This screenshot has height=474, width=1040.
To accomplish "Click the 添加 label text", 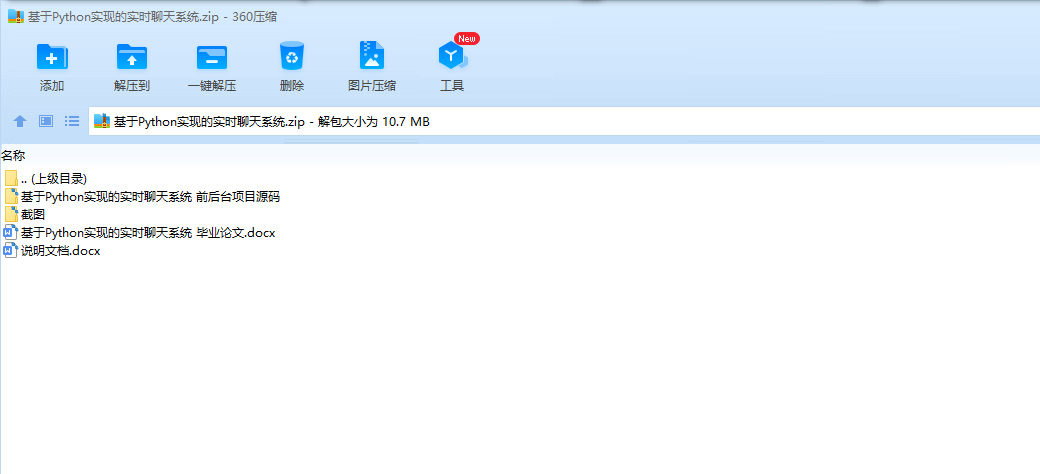I will point(52,86).
